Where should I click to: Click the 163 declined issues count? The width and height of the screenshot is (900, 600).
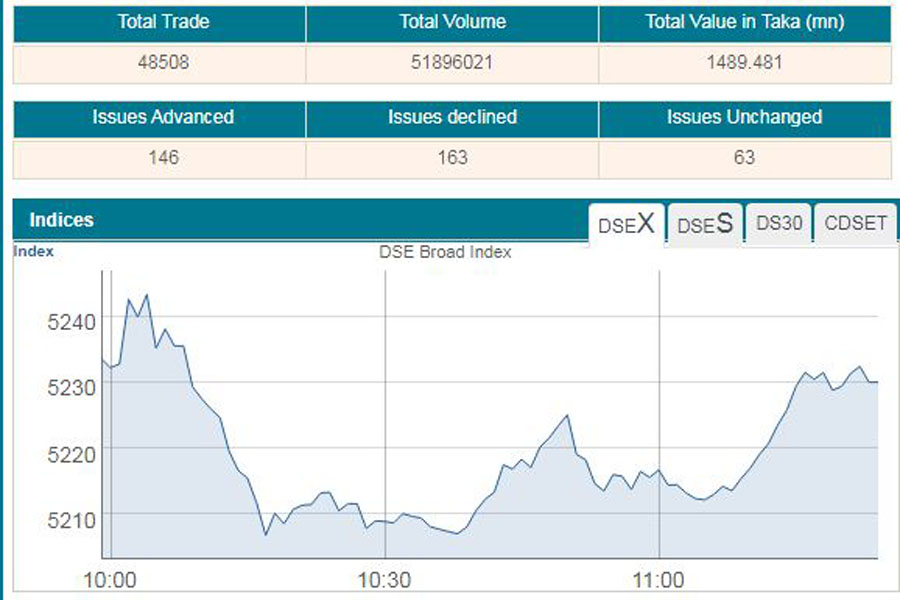[452, 157]
